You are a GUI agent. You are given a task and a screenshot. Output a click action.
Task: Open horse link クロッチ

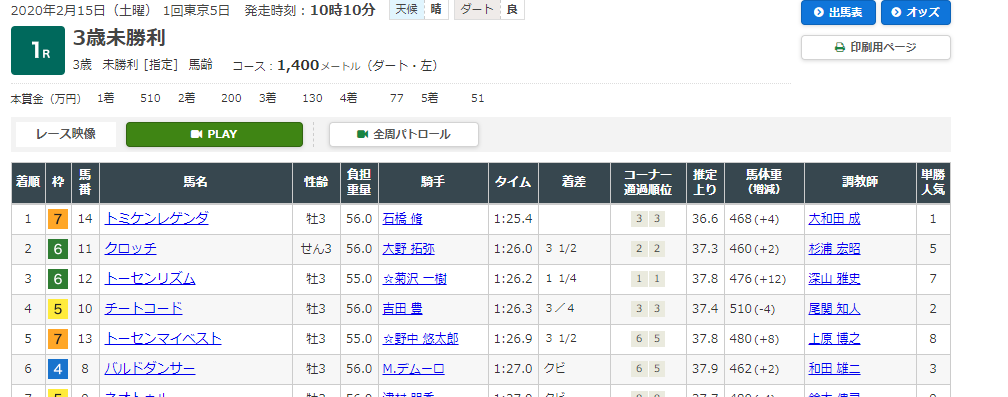point(130,249)
